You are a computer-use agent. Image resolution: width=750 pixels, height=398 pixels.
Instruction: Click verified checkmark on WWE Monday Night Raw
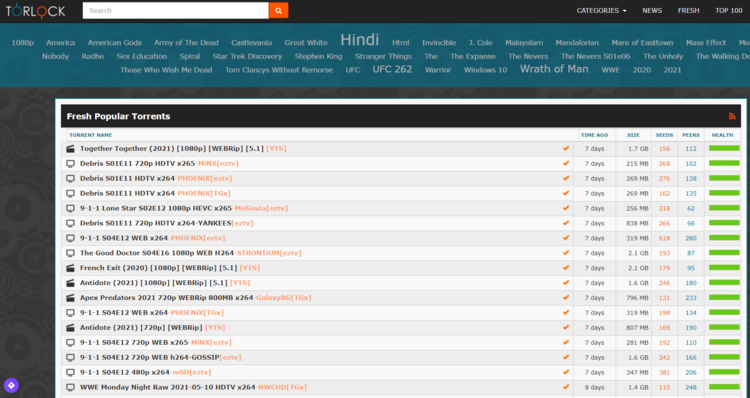pyautogui.click(x=566, y=387)
